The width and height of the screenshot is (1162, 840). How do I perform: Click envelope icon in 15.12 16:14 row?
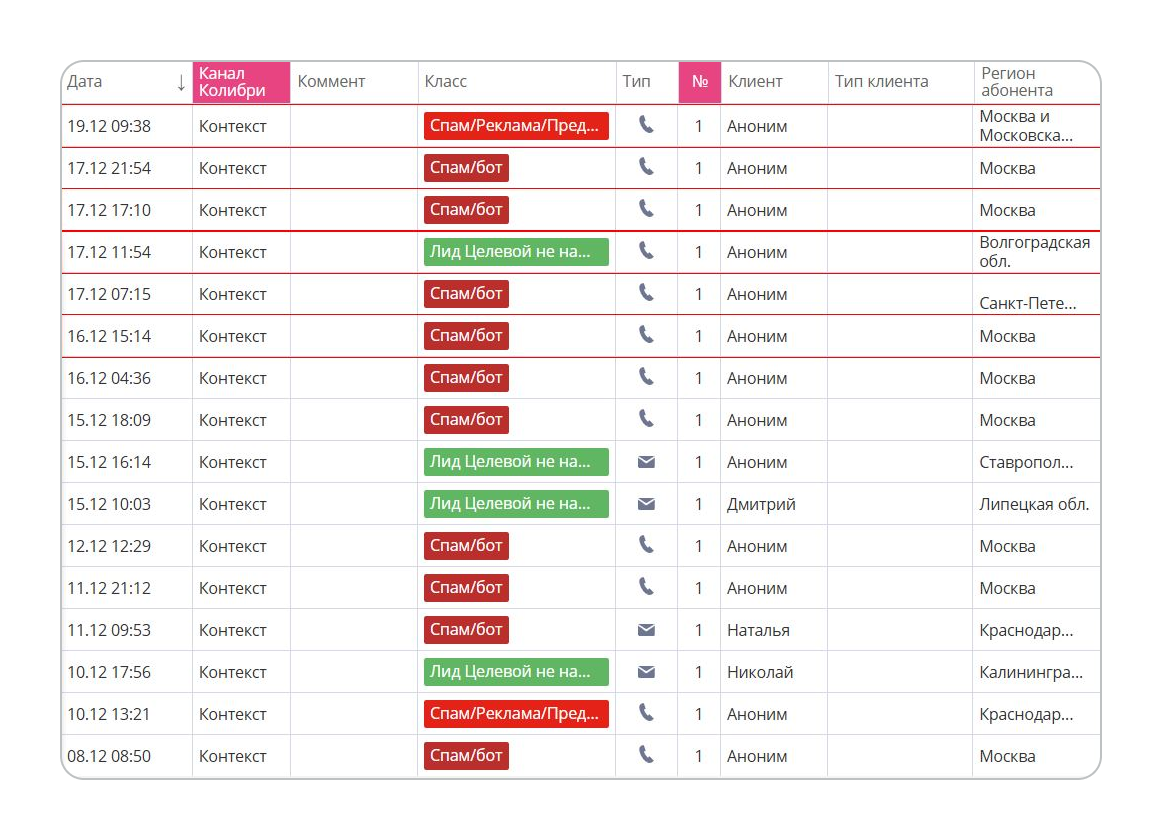(x=646, y=462)
